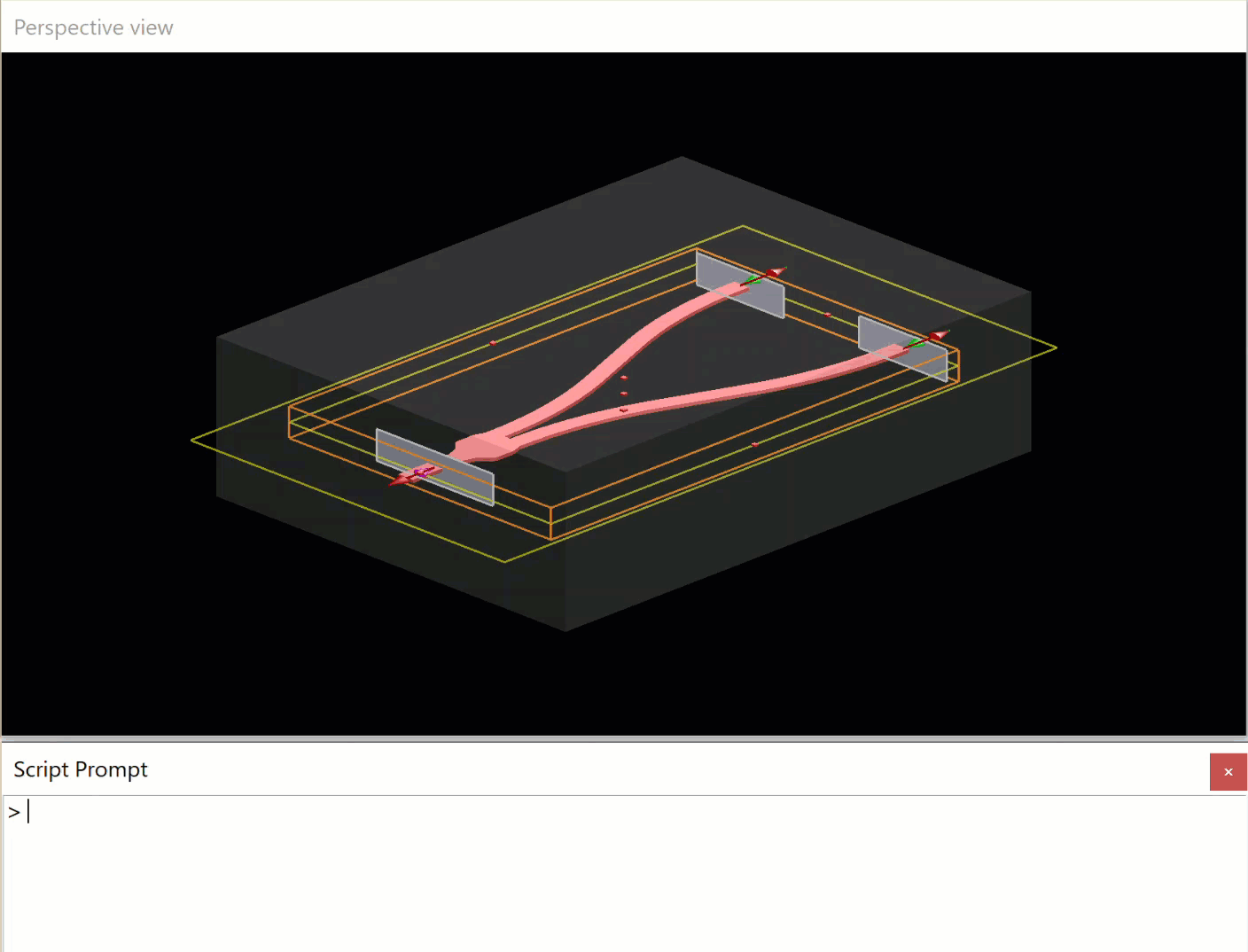Select the green arrow on the right port plane
Image resolution: width=1248 pixels, height=952 pixels.
pyautogui.click(x=916, y=343)
